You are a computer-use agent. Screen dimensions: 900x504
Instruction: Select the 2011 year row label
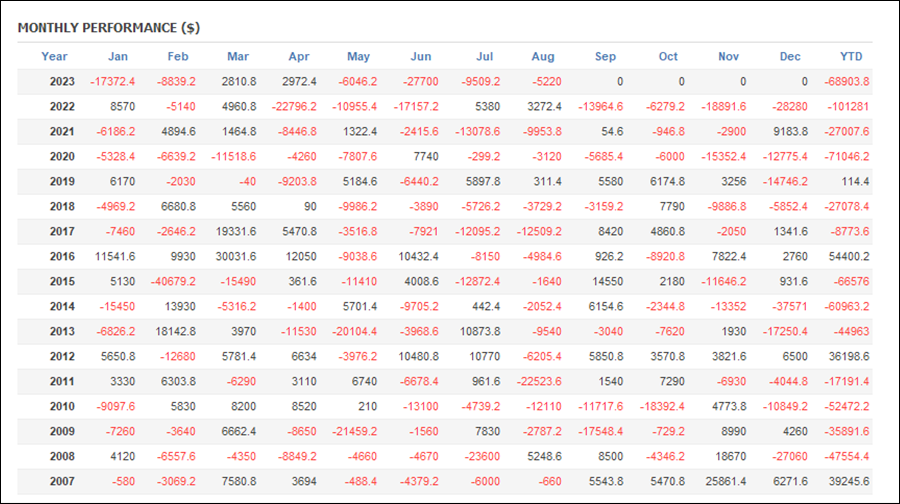62,381
